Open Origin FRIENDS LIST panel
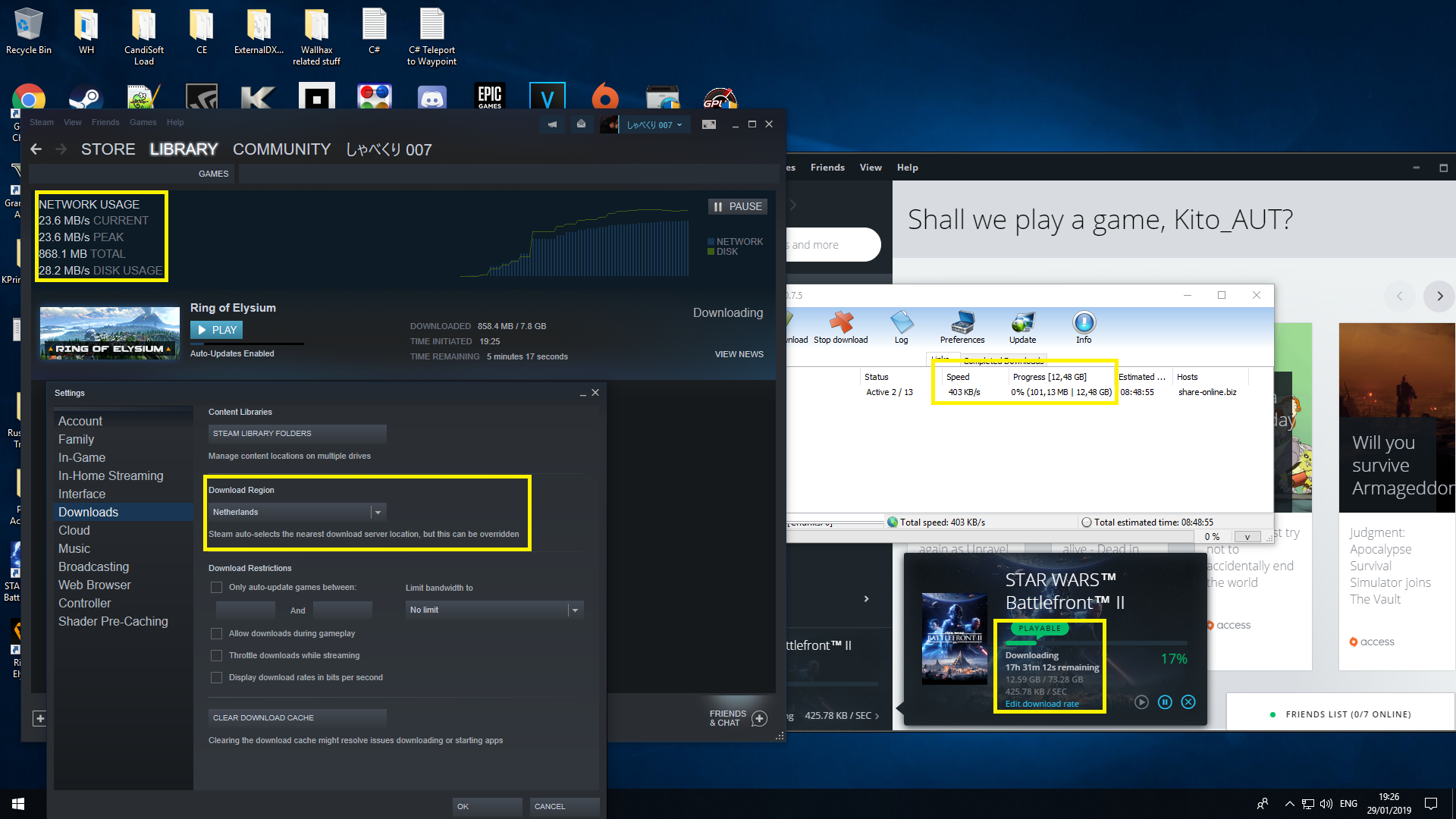This screenshot has height=819, width=1456. tap(1341, 714)
